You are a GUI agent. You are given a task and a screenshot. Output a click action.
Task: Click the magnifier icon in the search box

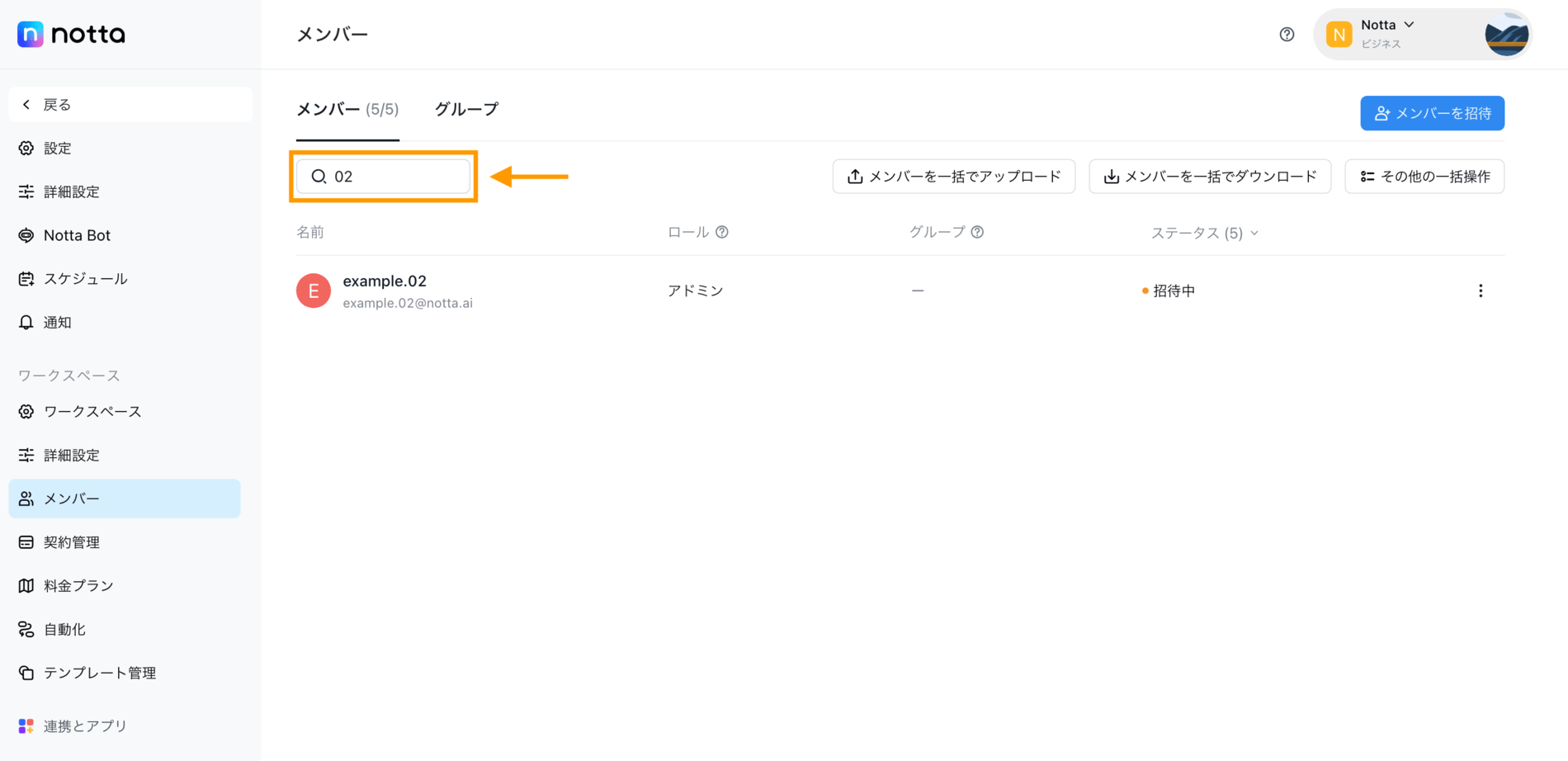[x=319, y=177]
